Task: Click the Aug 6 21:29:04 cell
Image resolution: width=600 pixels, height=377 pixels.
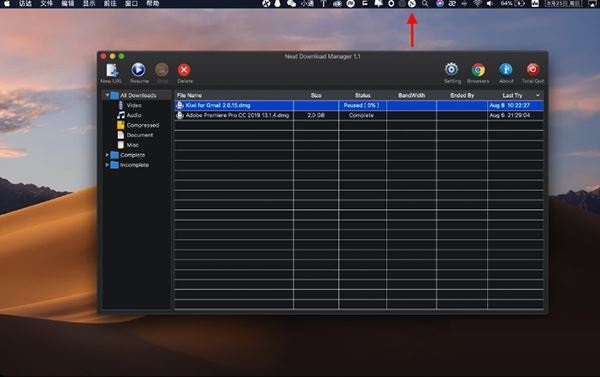Action: pyautogui.click(x=515, y=115)
